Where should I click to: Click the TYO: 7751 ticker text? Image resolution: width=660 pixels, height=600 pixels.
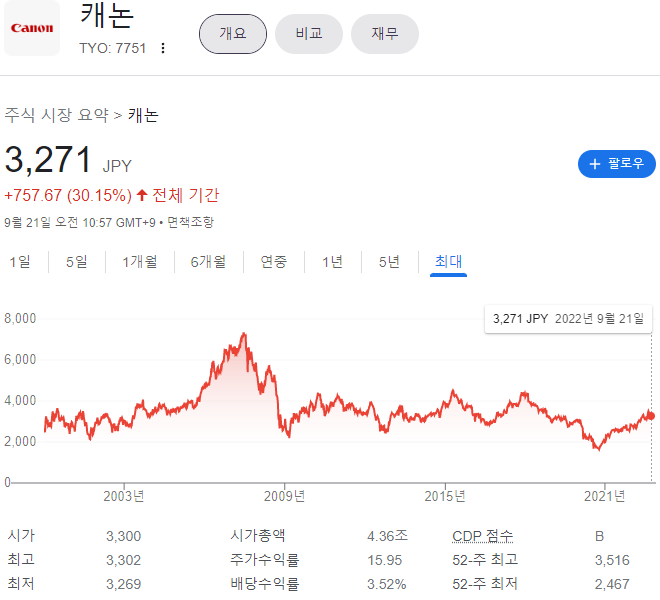[112, 48]
